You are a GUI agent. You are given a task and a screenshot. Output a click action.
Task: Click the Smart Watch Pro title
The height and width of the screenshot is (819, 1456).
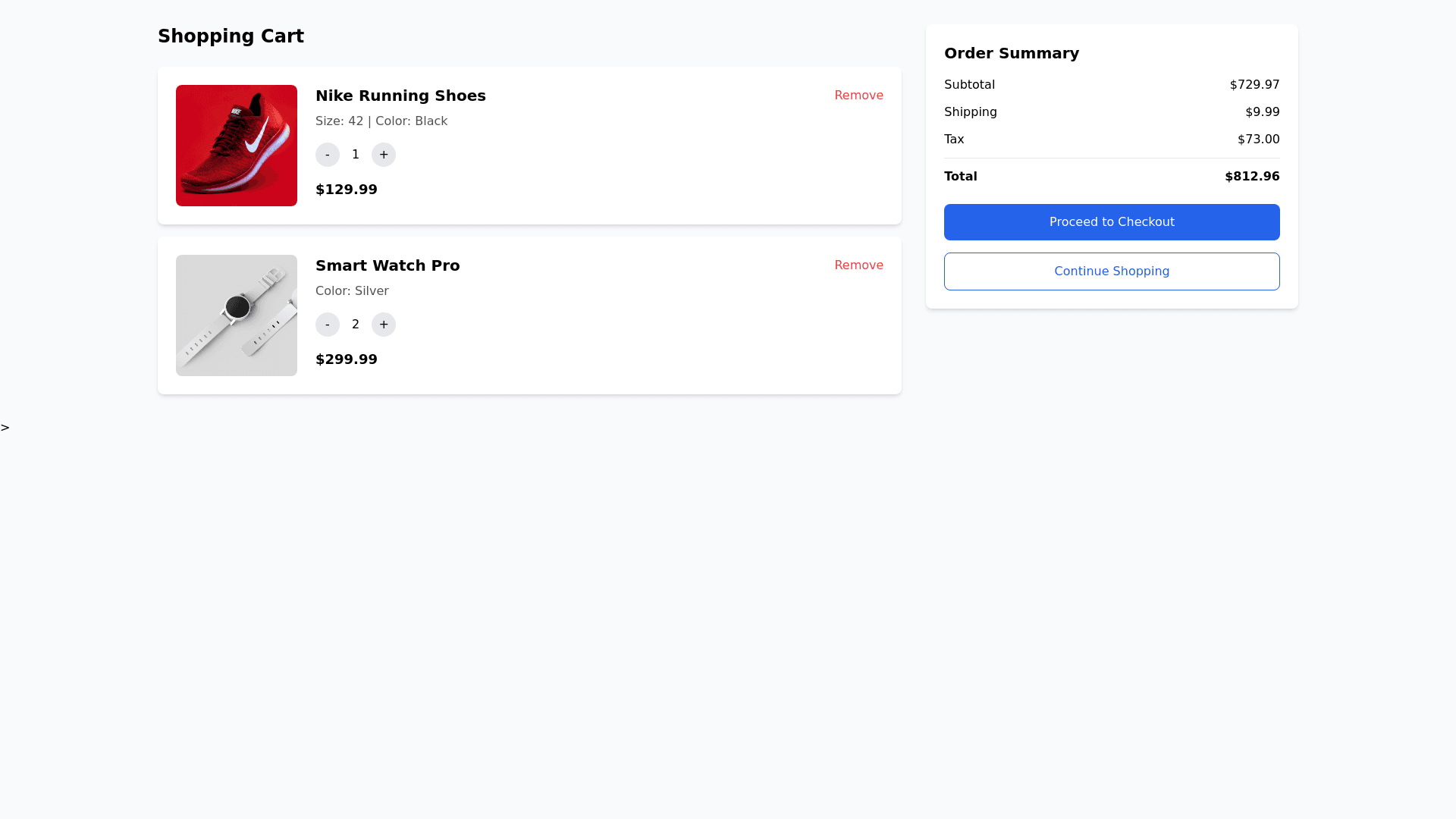click(x=388, y=265)
